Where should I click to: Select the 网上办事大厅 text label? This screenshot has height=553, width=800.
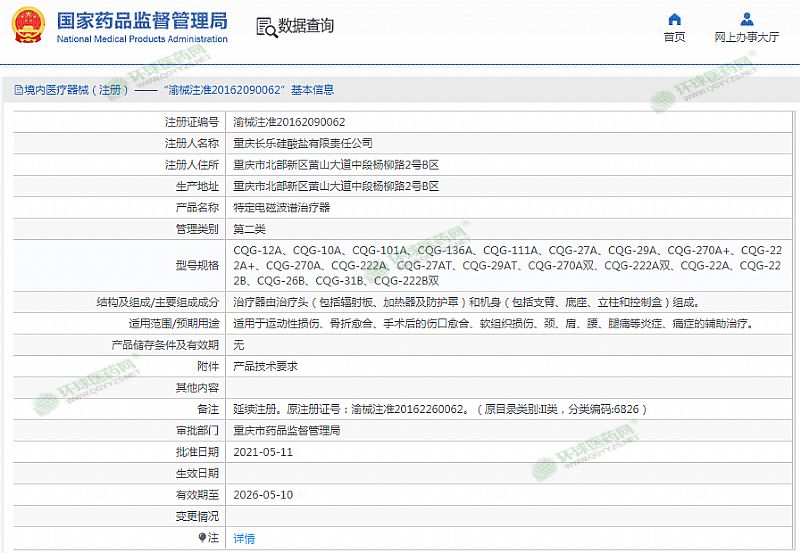(x=747, y=38)
